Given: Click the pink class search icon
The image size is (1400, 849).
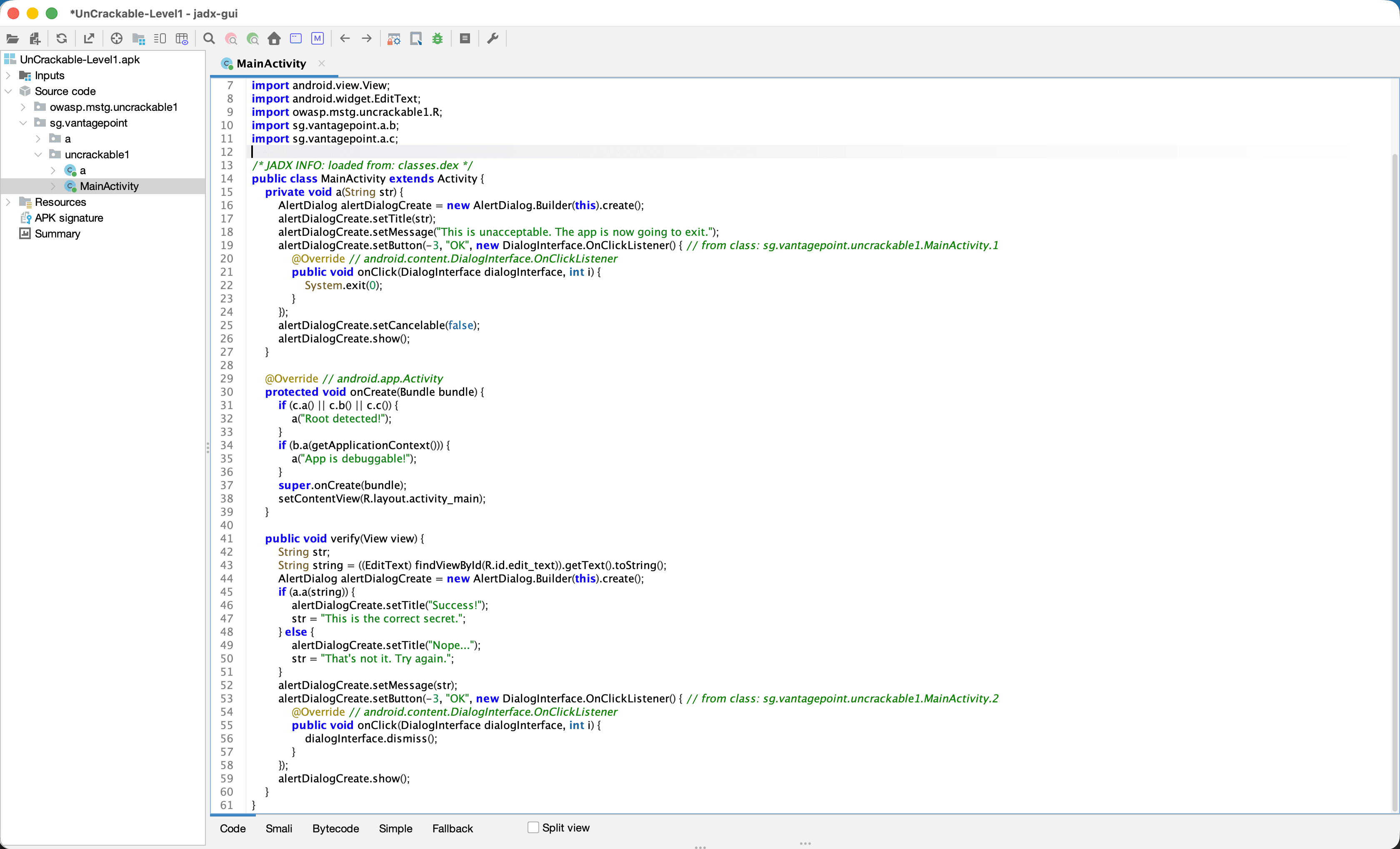Looking at the screenshot, I should click(231, 39).
